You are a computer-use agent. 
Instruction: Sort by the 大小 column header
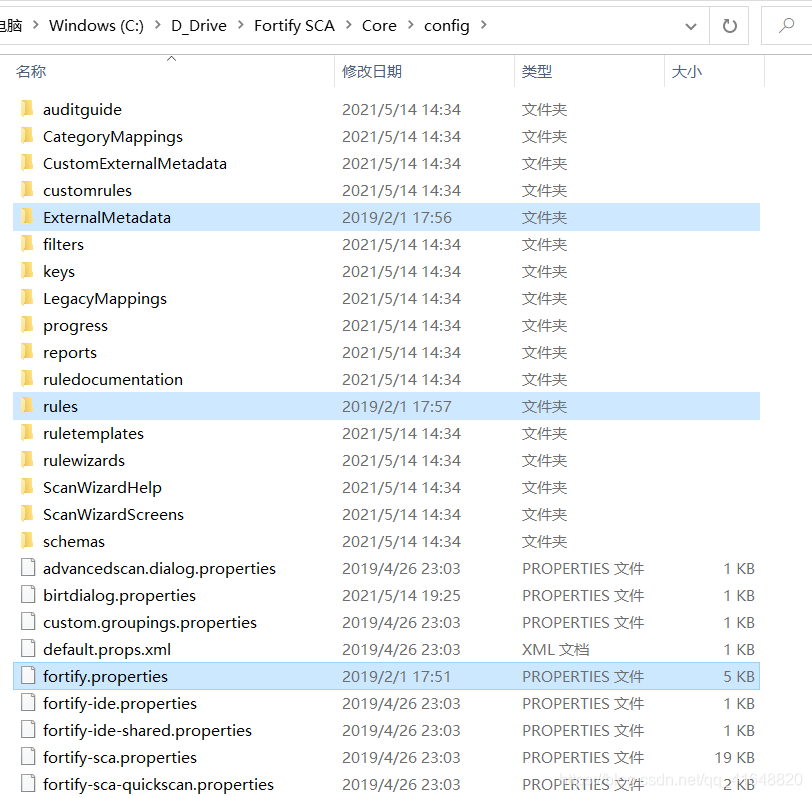click(x=687, y=71)
